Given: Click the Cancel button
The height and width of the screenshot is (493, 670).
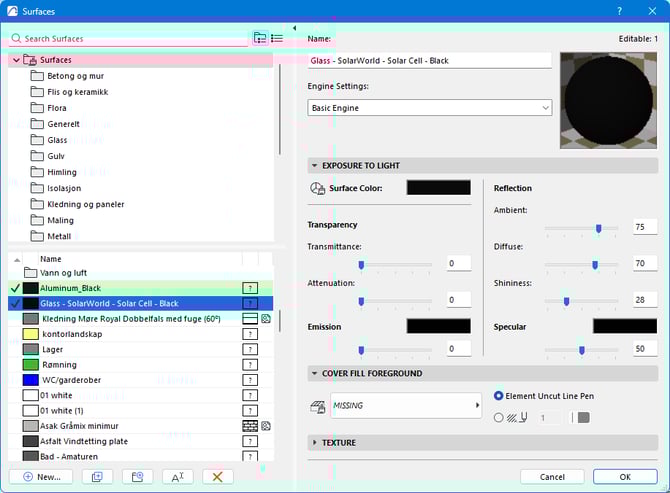Looking at the screenshot, I should click(552, 477).
